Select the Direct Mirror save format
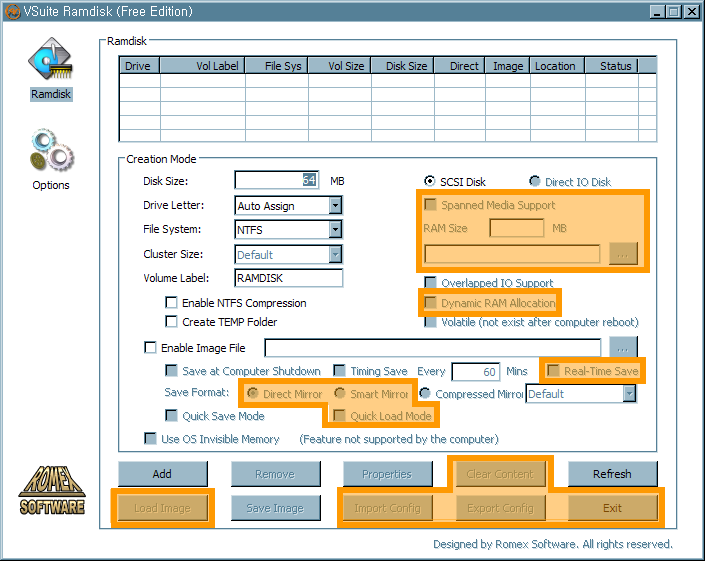705x561 pixels. coord(253,393)
